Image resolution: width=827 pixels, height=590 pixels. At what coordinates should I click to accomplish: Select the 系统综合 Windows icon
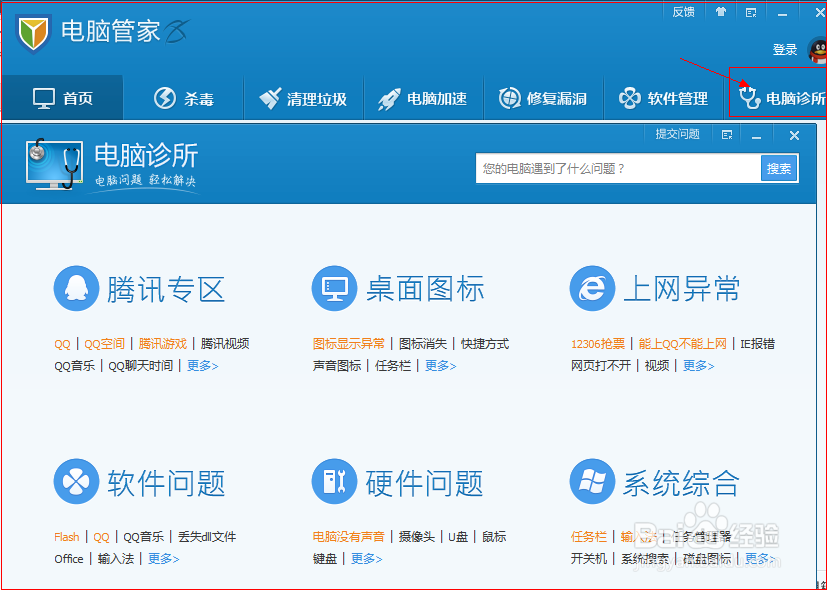click(x=592, y=481)
